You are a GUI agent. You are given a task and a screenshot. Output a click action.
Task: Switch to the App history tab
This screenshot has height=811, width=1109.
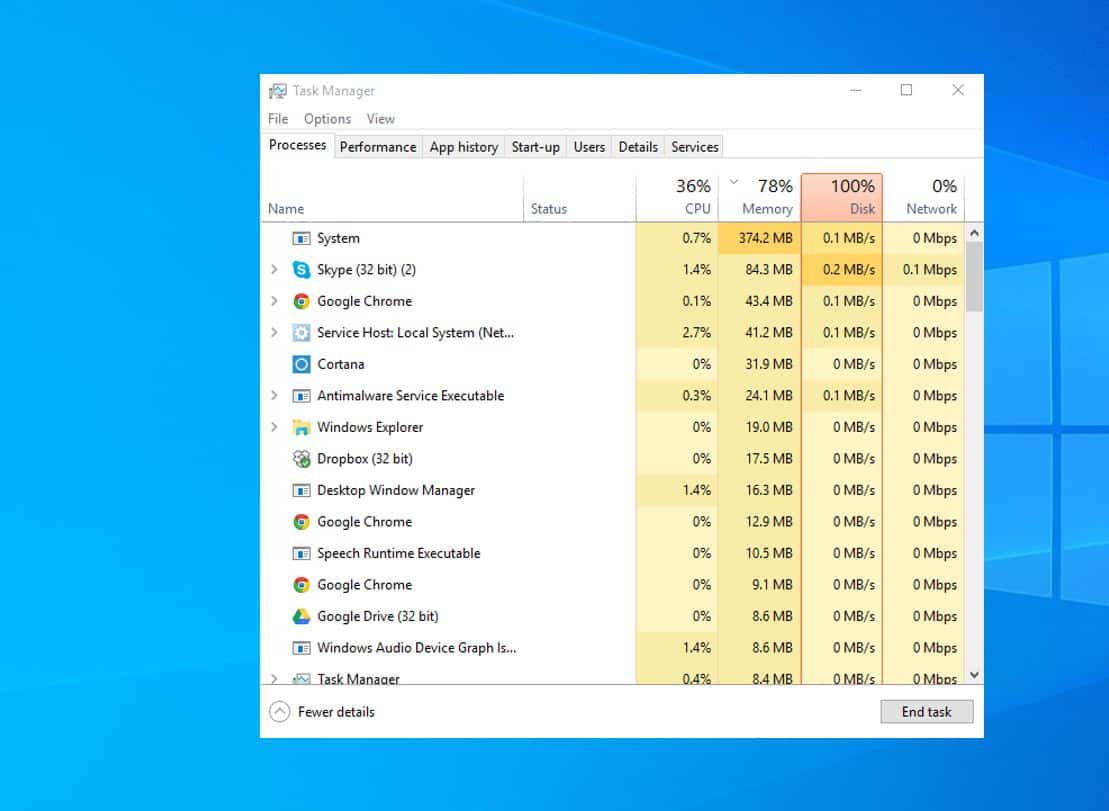(464, 147)
